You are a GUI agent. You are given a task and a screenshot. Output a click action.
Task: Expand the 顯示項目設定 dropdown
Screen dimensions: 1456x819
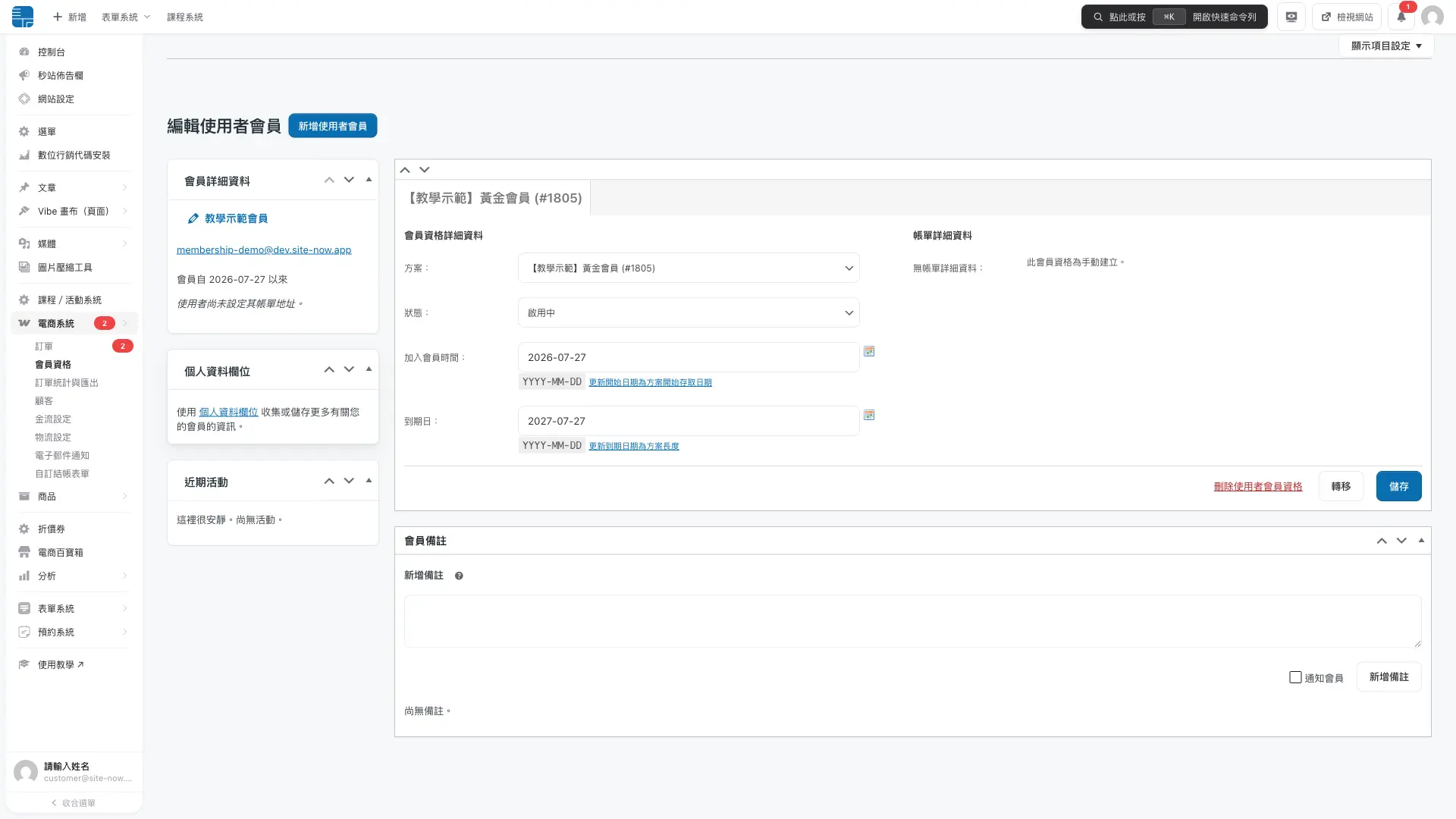point(1386,45)
